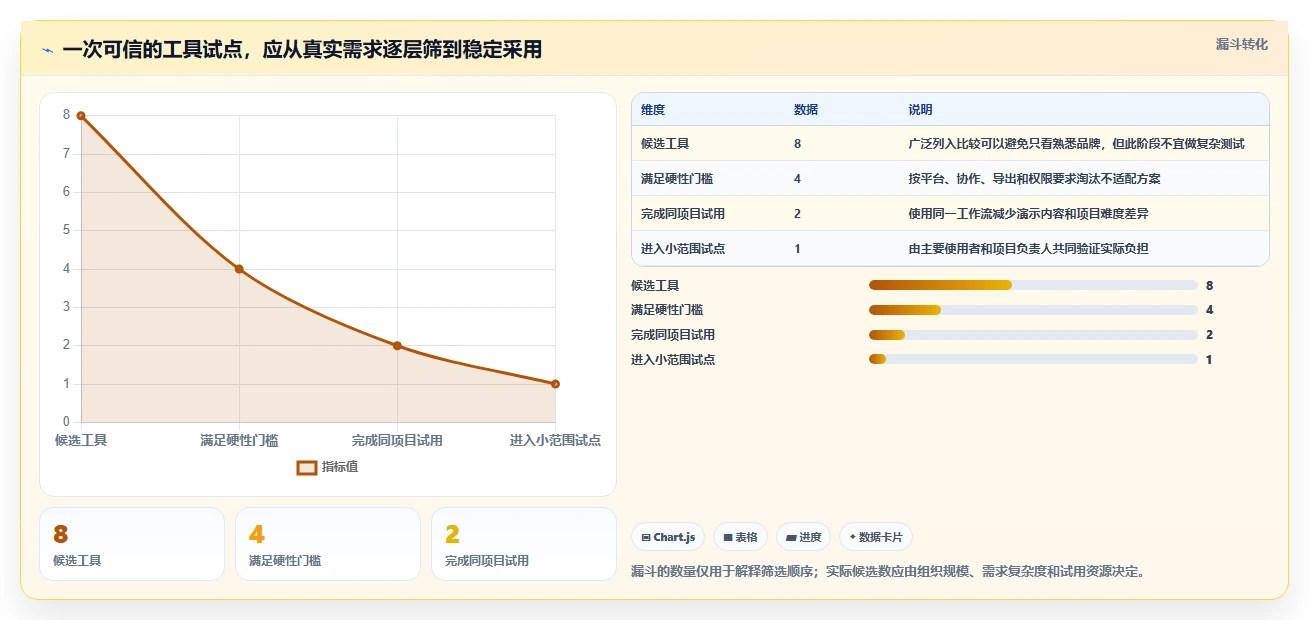Click the 数据卡片 chip

(875, 537)
